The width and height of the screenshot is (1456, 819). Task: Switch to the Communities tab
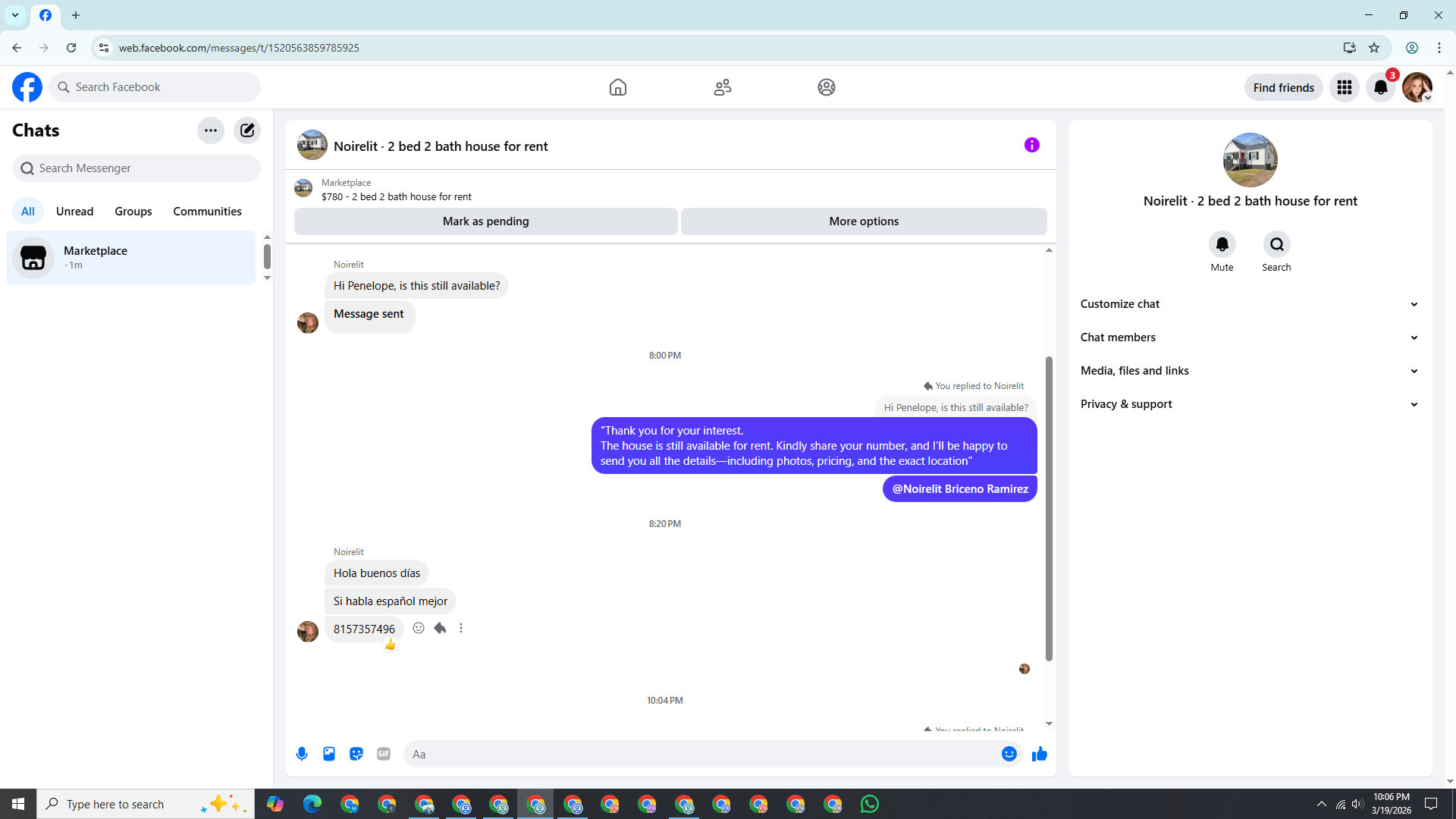pyautogui.click(x=207, y=212)
